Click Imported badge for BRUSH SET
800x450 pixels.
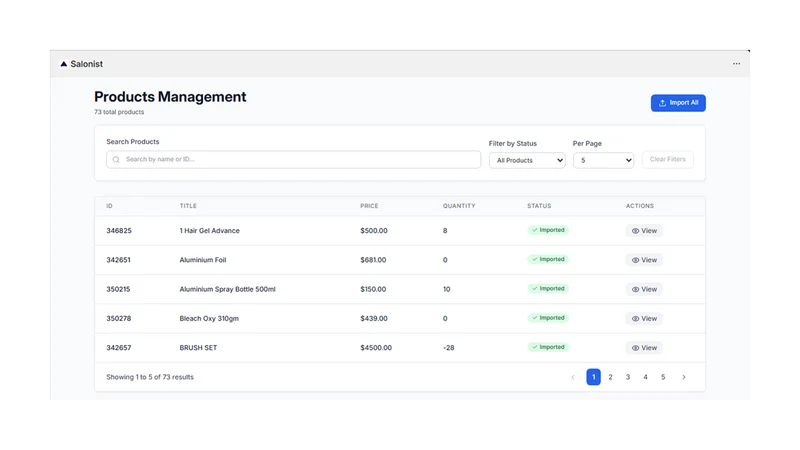(548, 347)
